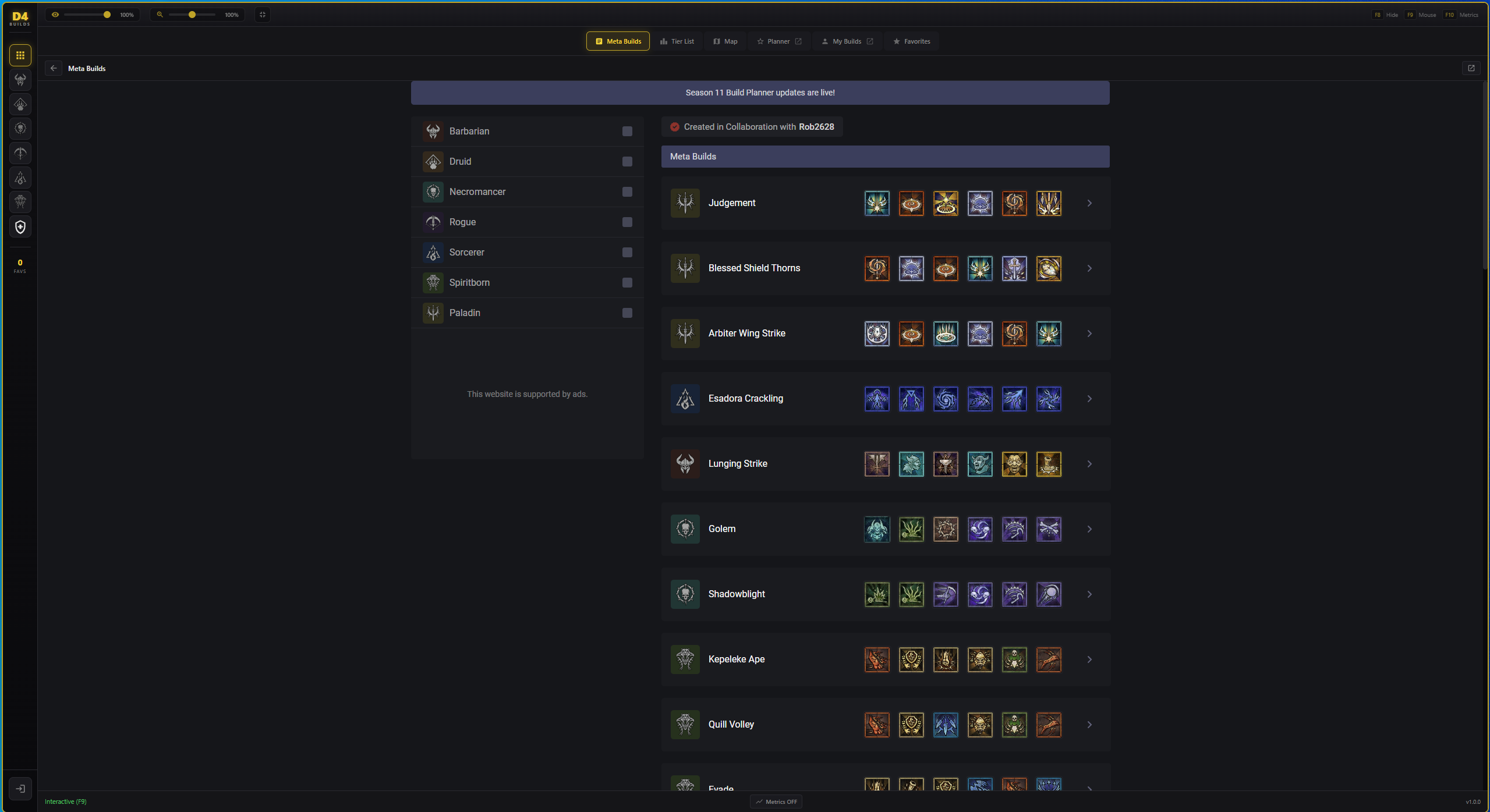Expand the Judgement build chevron

click(x=1089, y=203)
